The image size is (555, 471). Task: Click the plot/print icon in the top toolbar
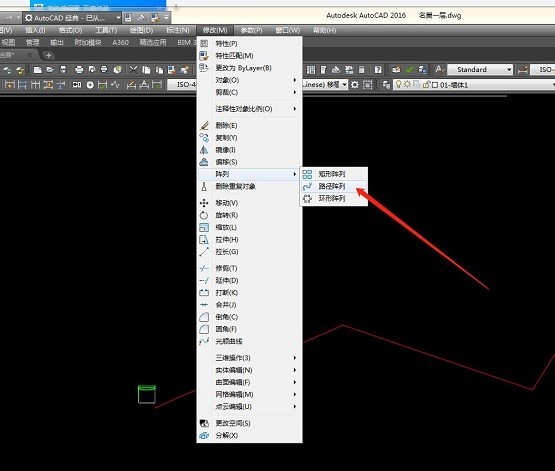click(79, 70)
